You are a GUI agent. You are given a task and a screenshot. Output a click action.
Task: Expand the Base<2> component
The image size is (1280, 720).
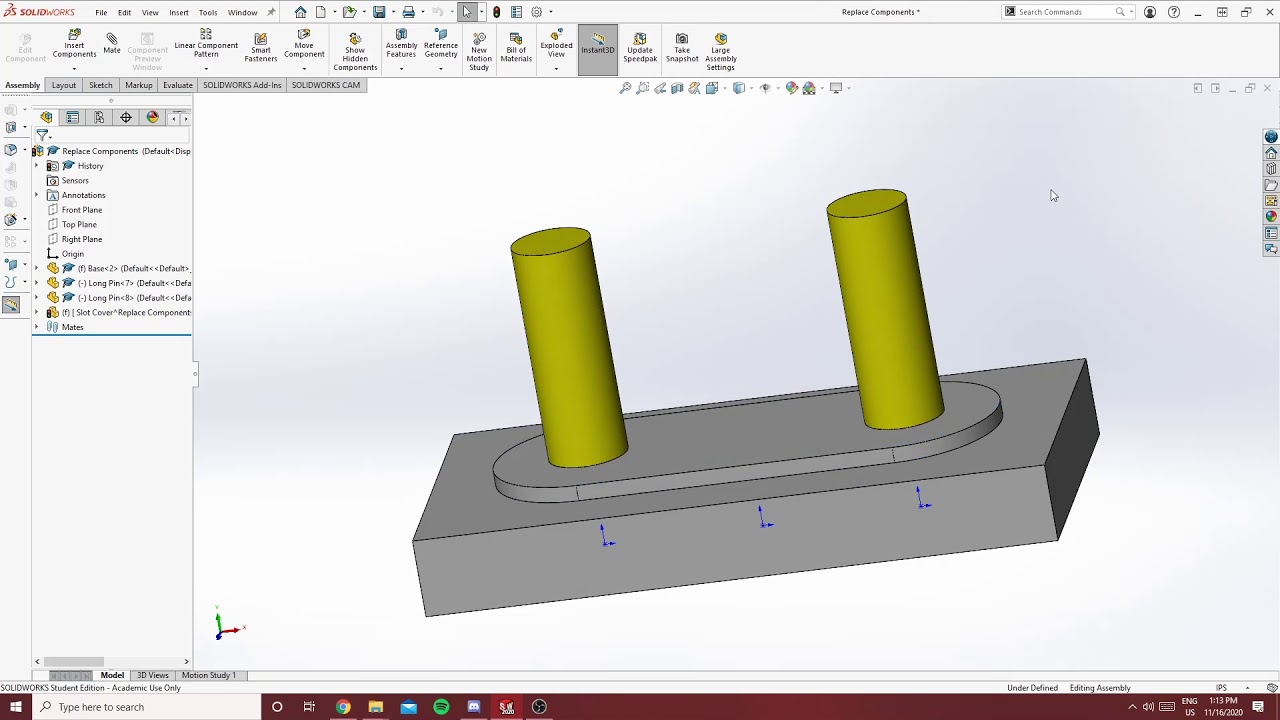point(37,268)
